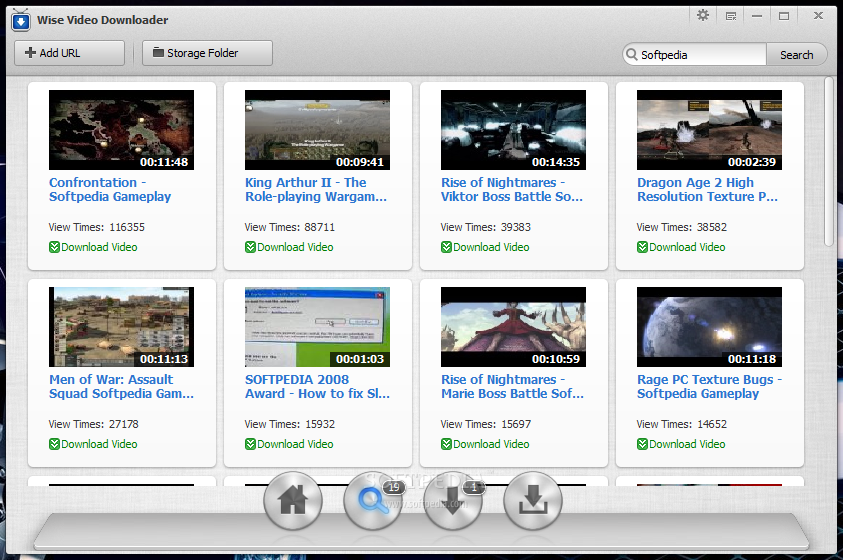Screen dimensions: 843x560
Task: Click SOFTPEDIA 2008 Award thumbnail 00:01:03
Action: coord(317,327)
